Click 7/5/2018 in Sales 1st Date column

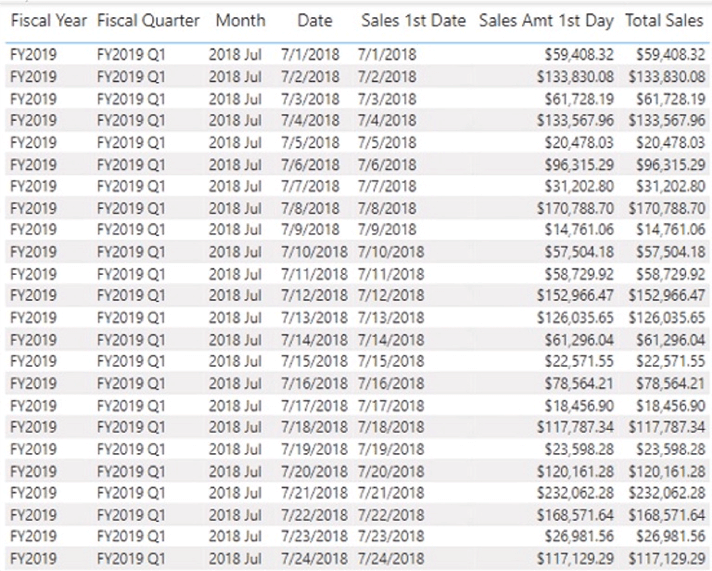pyautogui.click(x=386, y=142)
